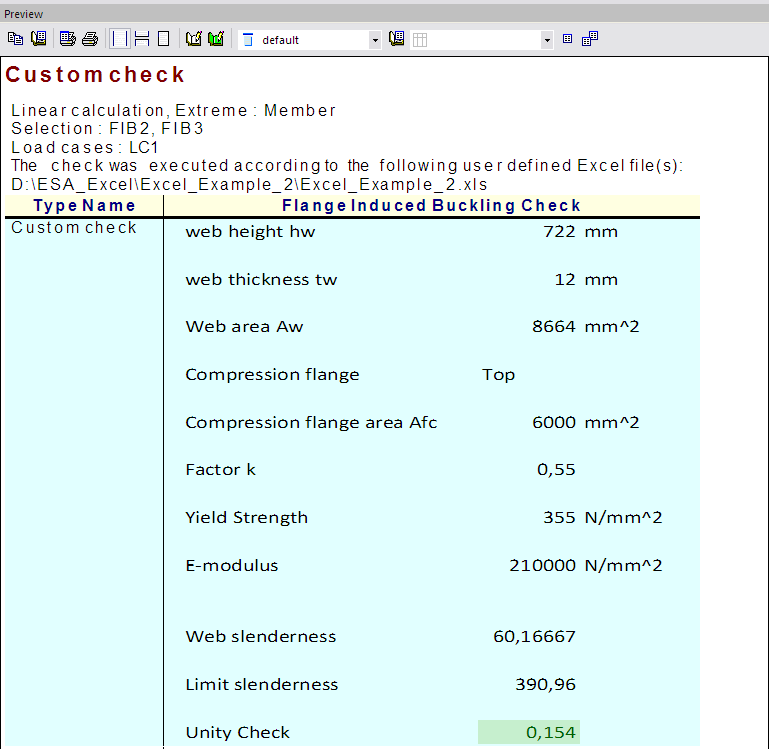Click the 'Top' value

[498, 375]
